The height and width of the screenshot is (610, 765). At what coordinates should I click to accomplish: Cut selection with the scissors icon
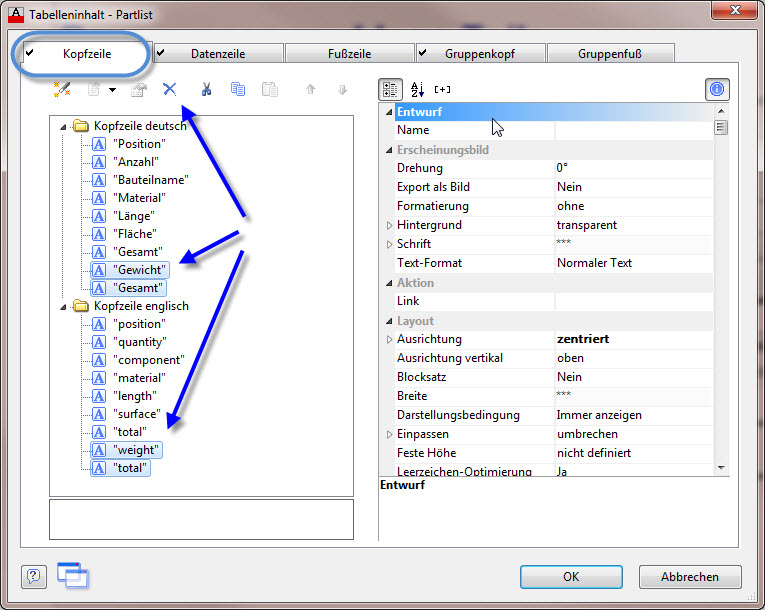tap(206, 89)
